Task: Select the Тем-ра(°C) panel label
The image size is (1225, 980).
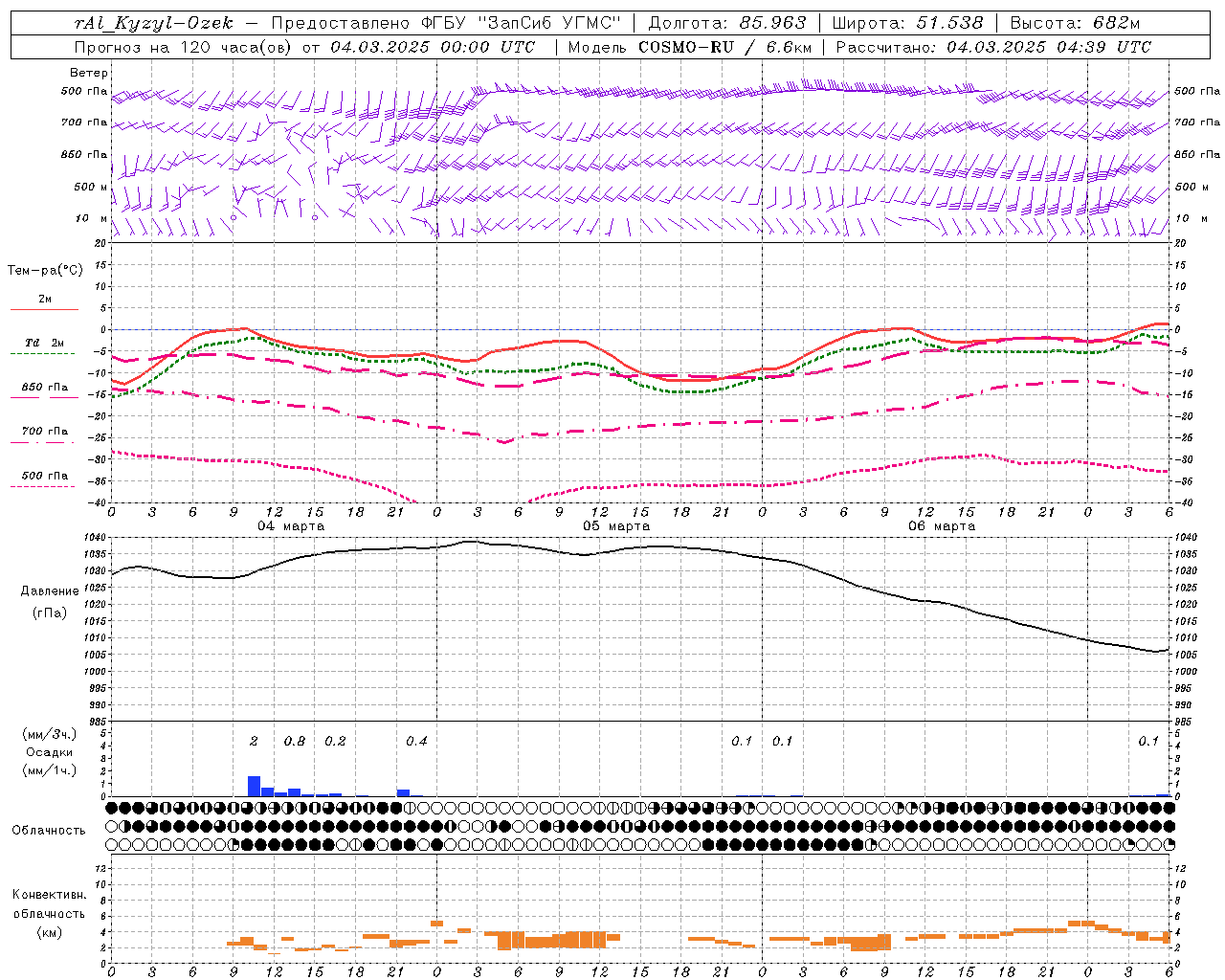Action: click(x=45, y=271)
